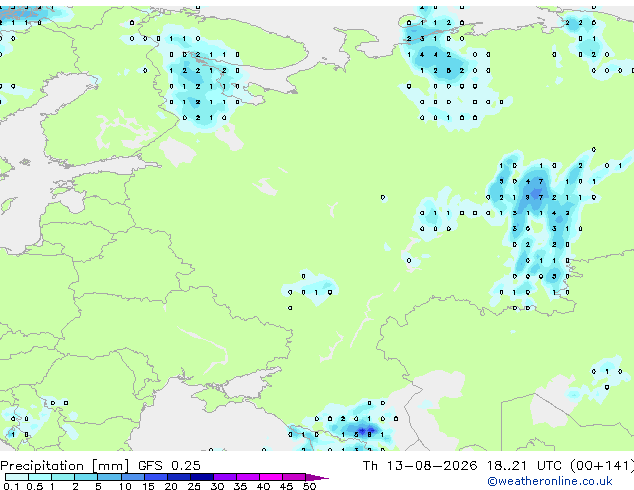Click the '0.5' legend value
The image size is (634, 490).
[34, 486]
